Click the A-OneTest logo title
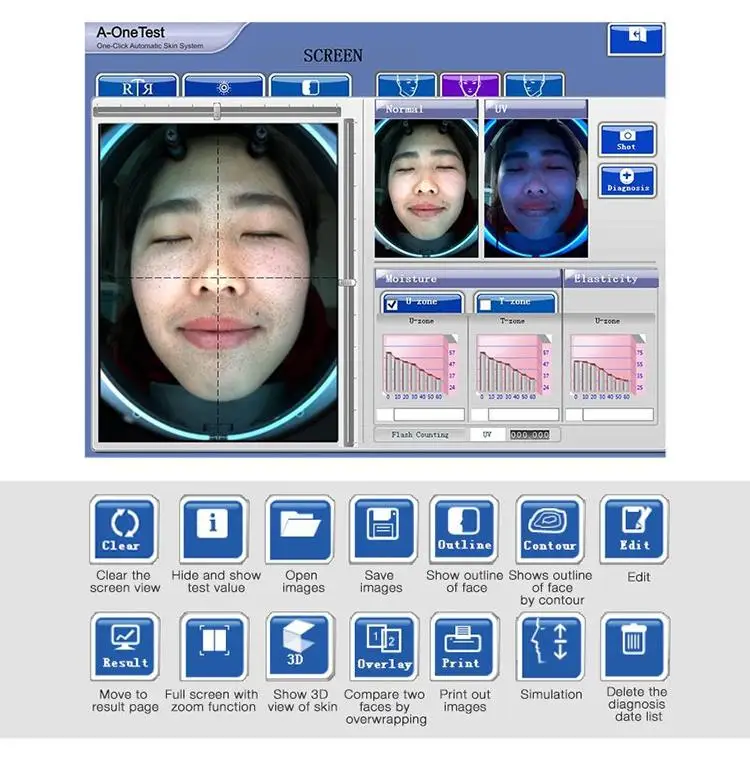This screenshot has height=758, width=750. [x=131, y=32]
